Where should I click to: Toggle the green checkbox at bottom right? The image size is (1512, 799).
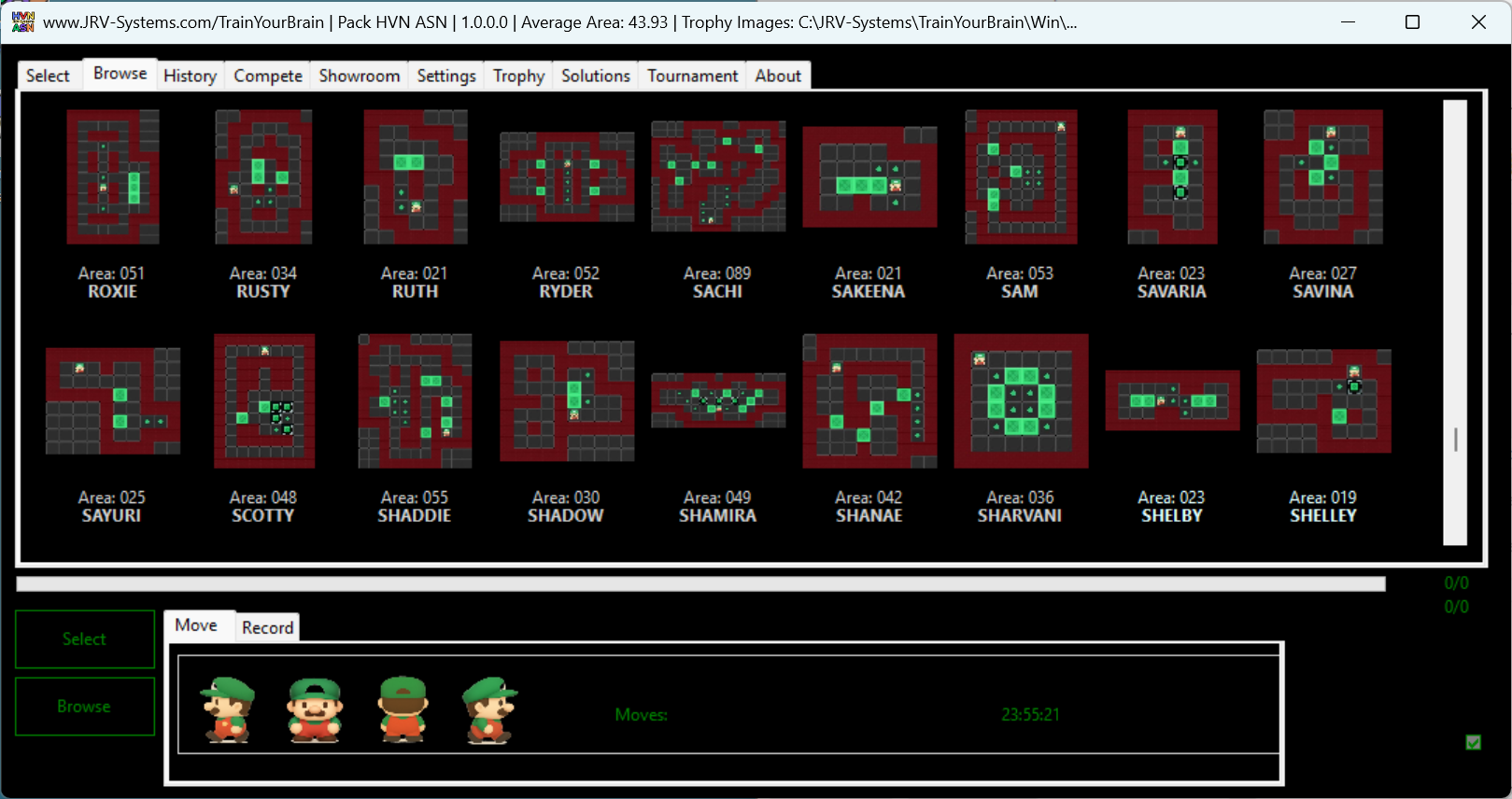pyautogui.click(x=1473, y=742)
